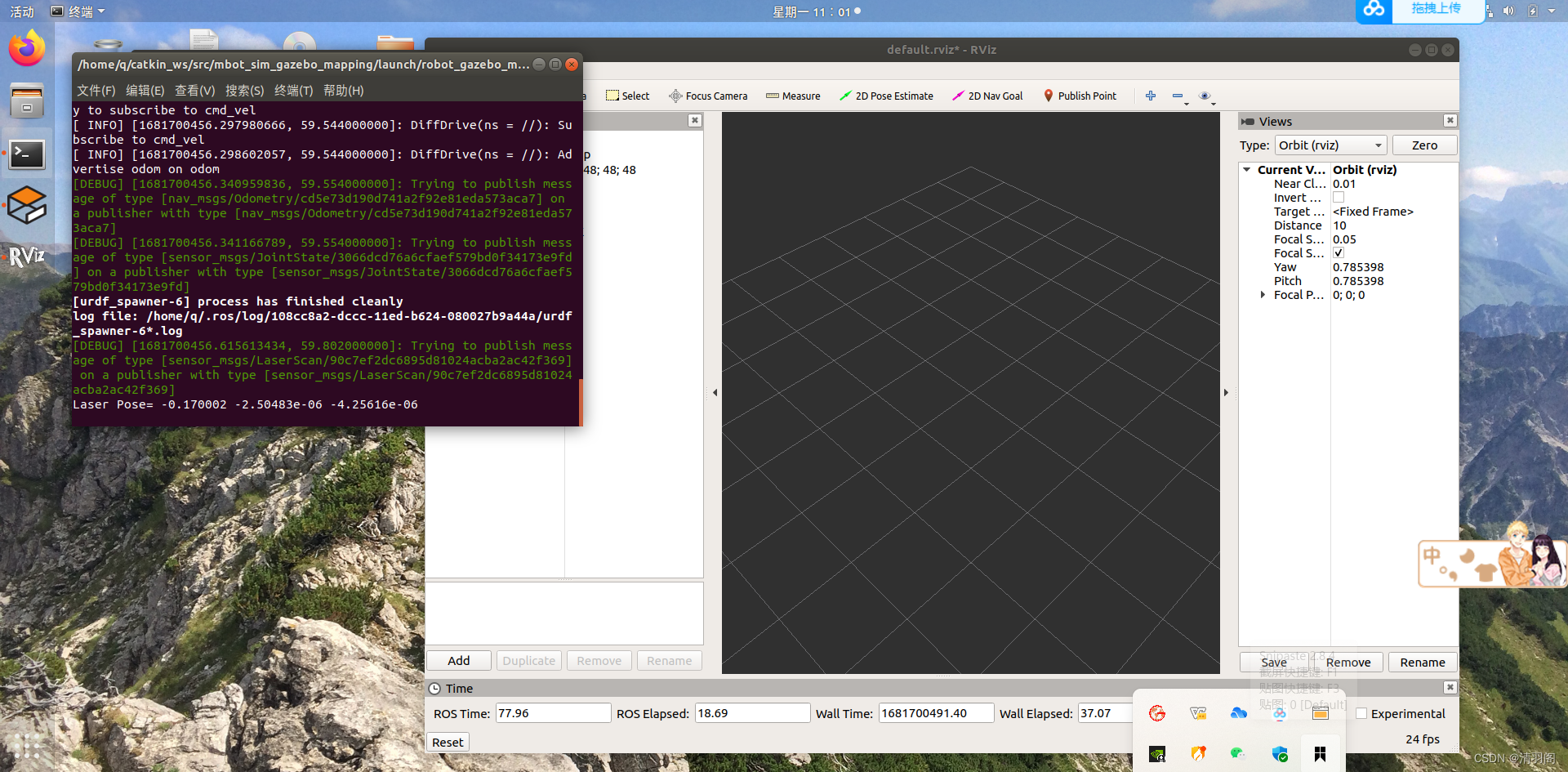Click the Baidu cloud upload icon
The width and height of the screenshot is (1568, 772).
coord(1374,10)
